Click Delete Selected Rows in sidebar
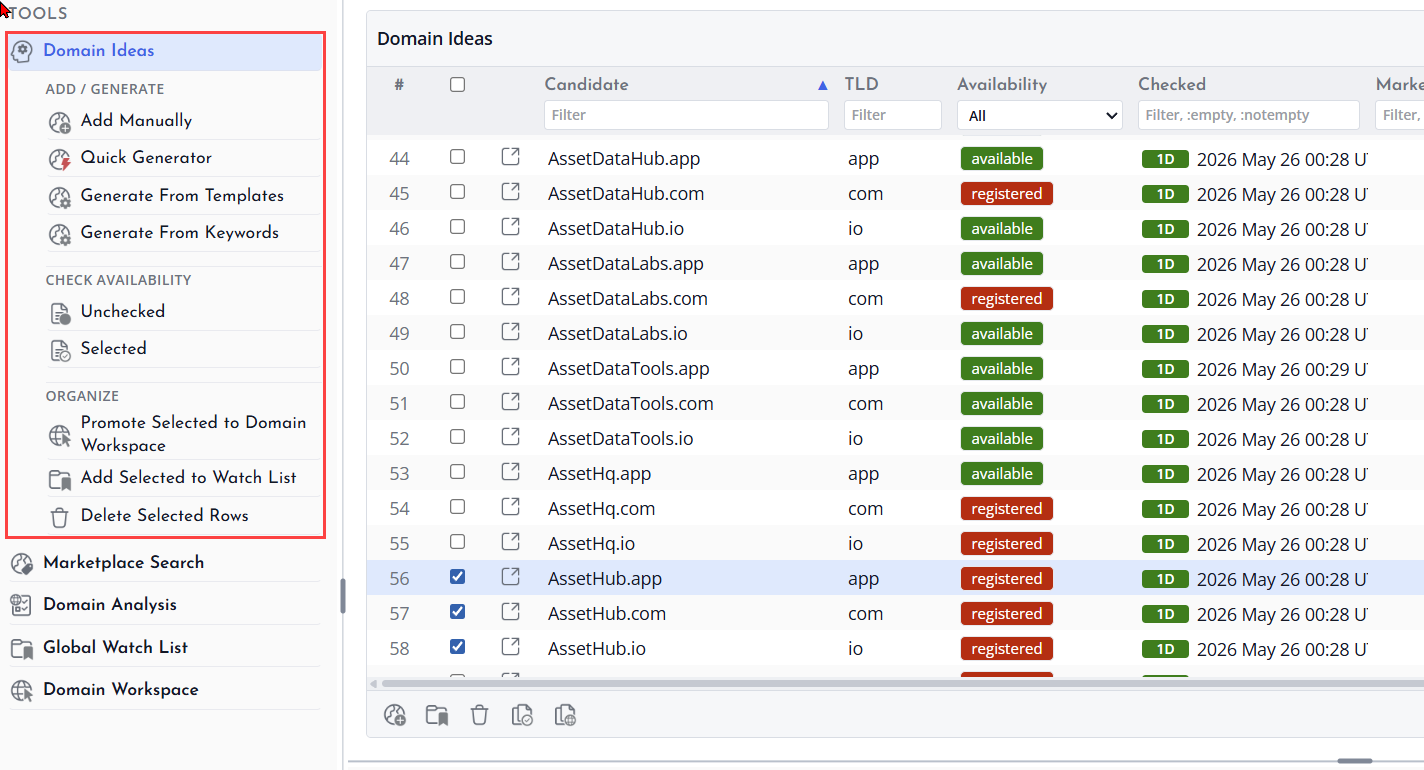 click(x=164, y=516)
